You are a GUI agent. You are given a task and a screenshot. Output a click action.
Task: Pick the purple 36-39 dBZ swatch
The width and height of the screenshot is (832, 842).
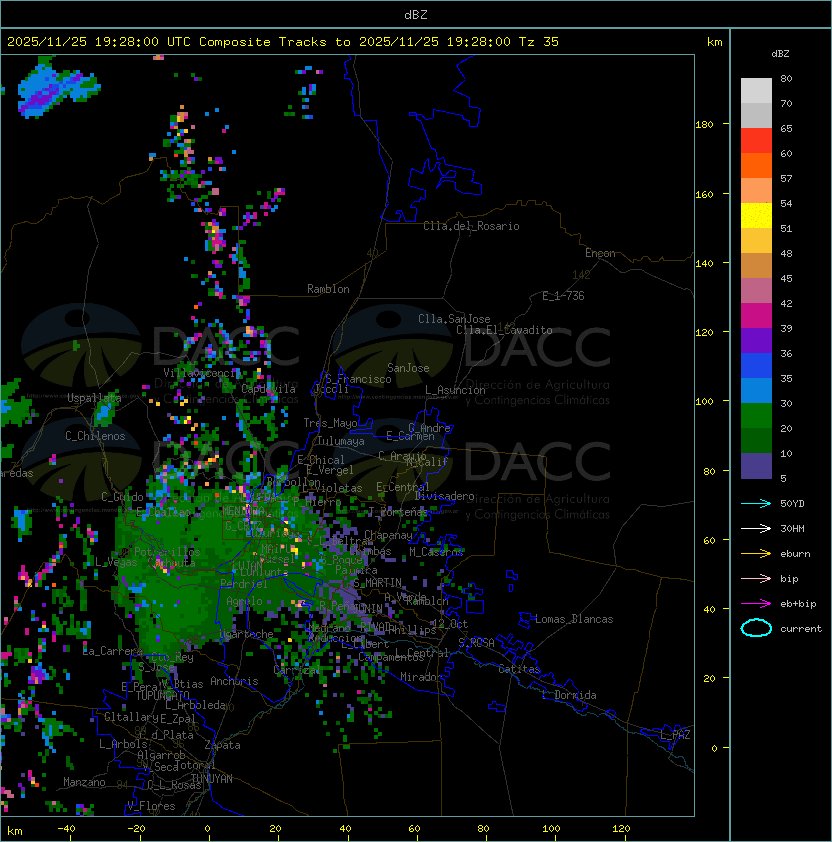(x=756, y=340)
